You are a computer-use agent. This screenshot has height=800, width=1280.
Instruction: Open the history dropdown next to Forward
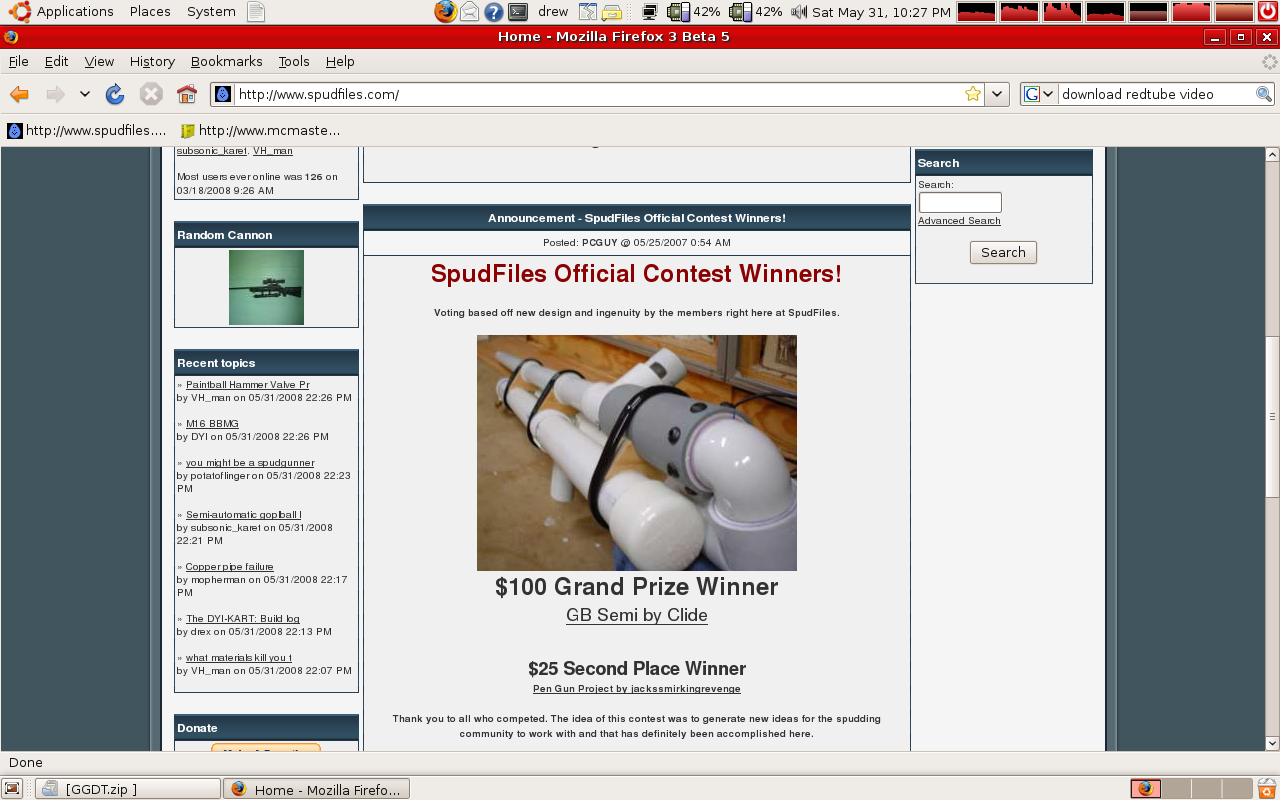pos(85,94)
